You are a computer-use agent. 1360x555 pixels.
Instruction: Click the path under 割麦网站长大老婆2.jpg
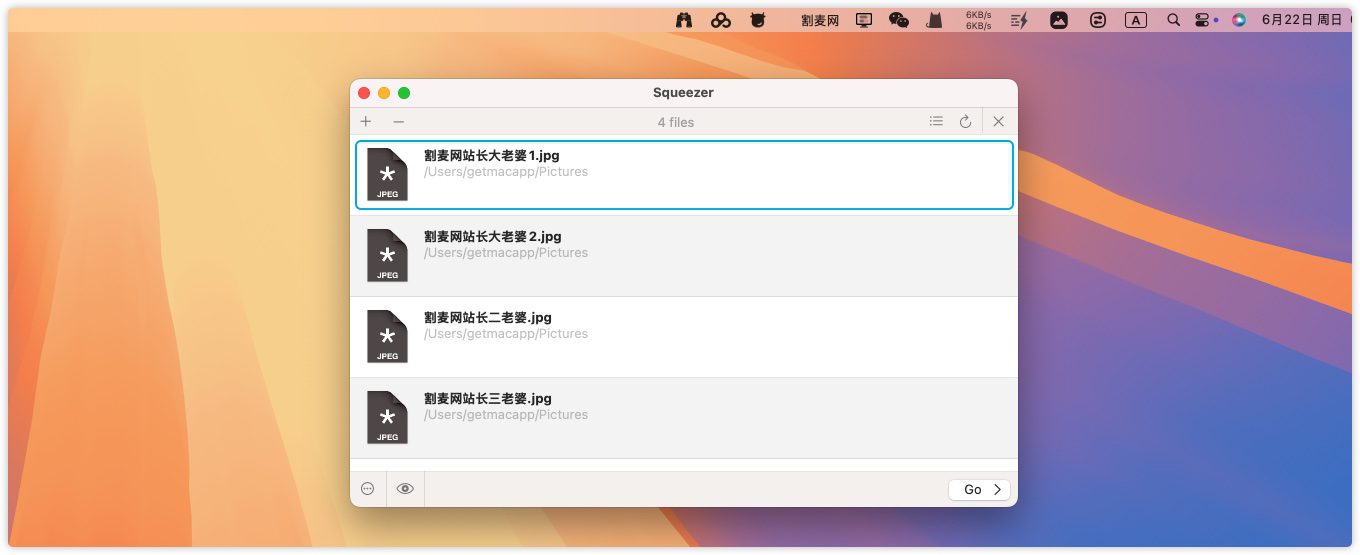point(506,253)
